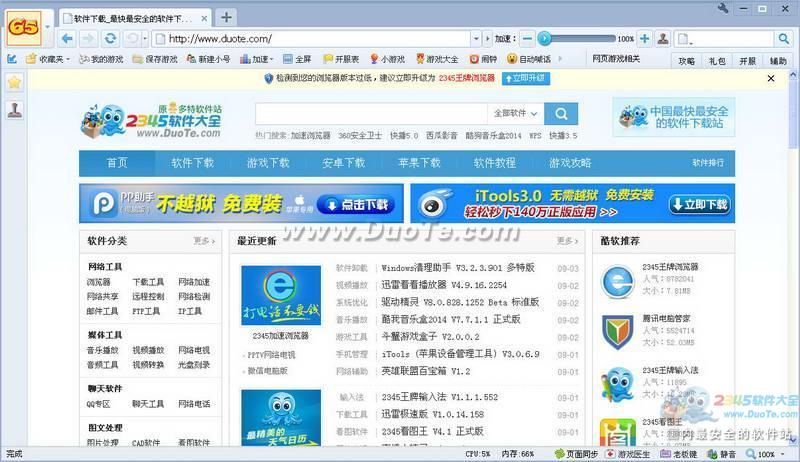Screen dimensions: 800x462
Task: Open the wrench settings icon in title bar
Action: [x=722, y=8]
